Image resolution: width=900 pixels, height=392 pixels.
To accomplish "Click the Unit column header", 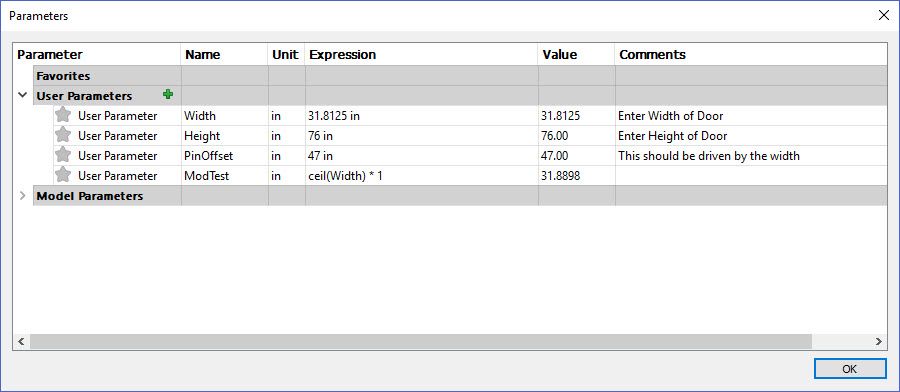I will click(285, 55).
